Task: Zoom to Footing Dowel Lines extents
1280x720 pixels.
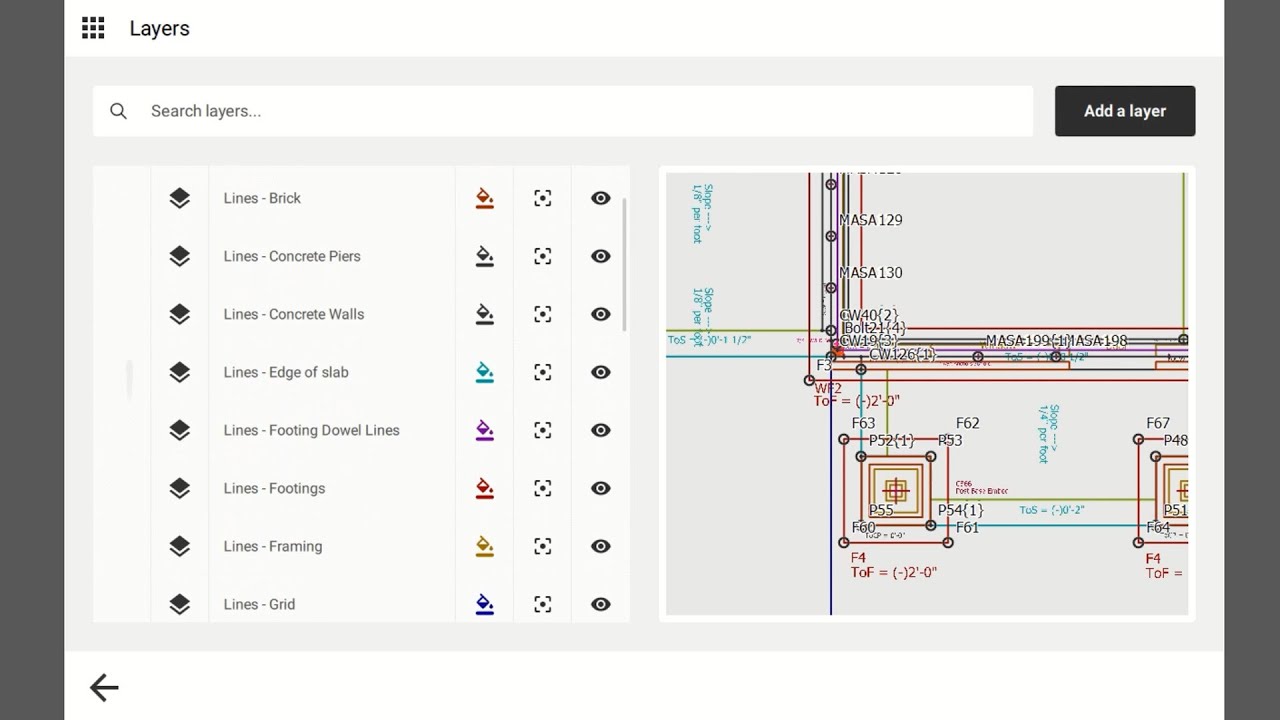Action: pos(543,430)
